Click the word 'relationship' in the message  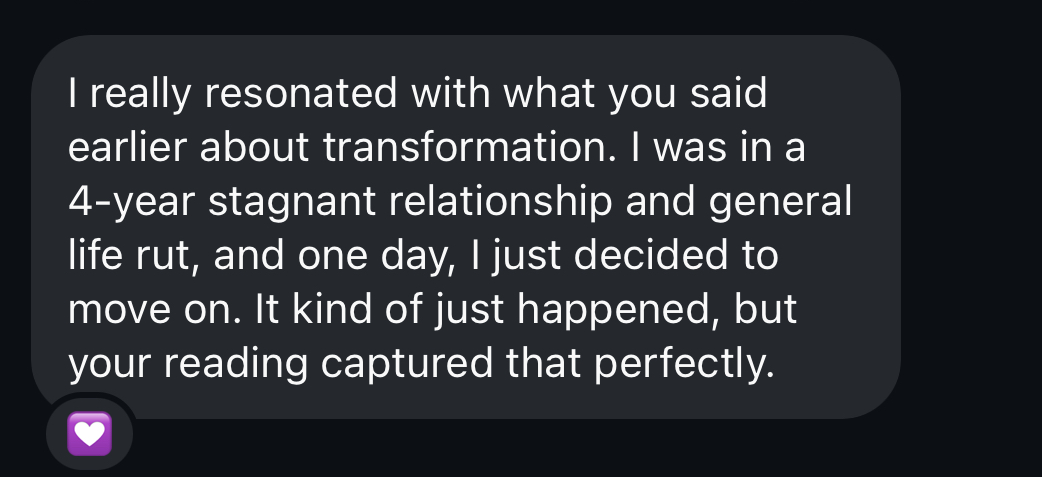click(x=500, y=203)
